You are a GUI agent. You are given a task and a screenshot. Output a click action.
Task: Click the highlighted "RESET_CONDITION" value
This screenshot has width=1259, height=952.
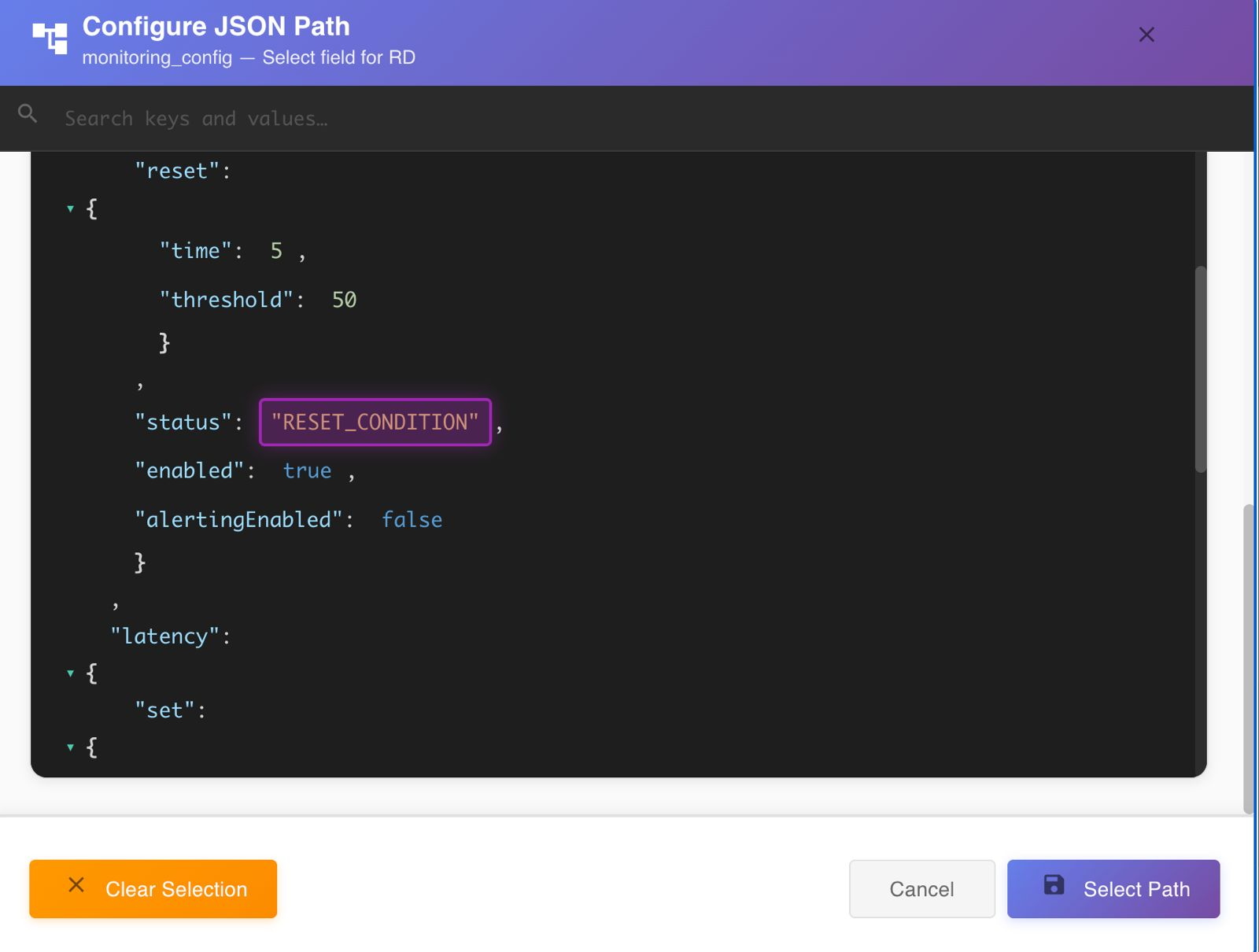coord(375,422)
